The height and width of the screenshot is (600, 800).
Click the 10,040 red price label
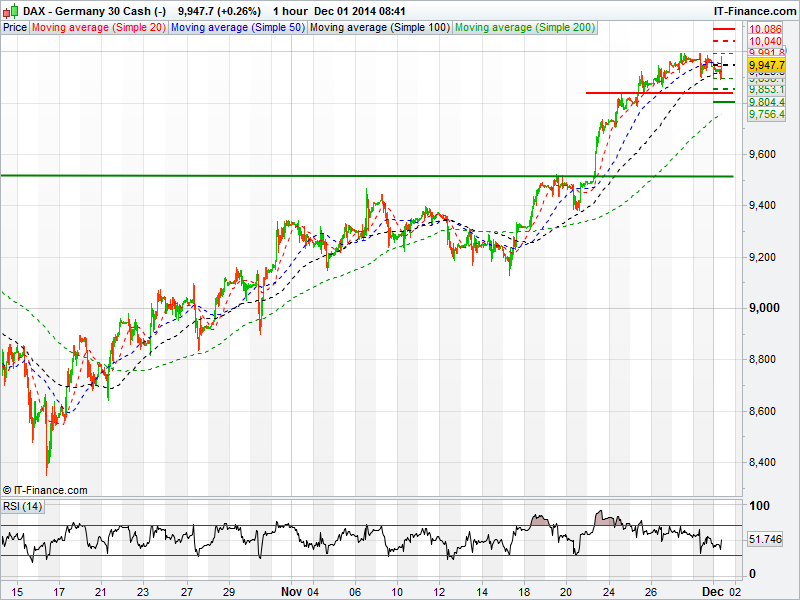766,42
